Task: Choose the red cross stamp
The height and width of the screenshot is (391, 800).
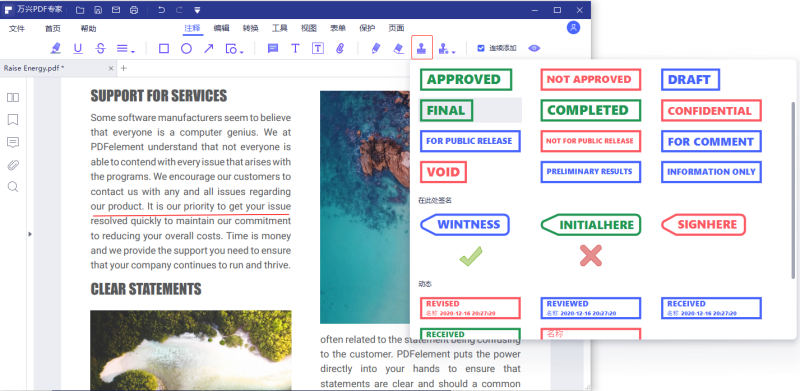Action: [591, 256]
